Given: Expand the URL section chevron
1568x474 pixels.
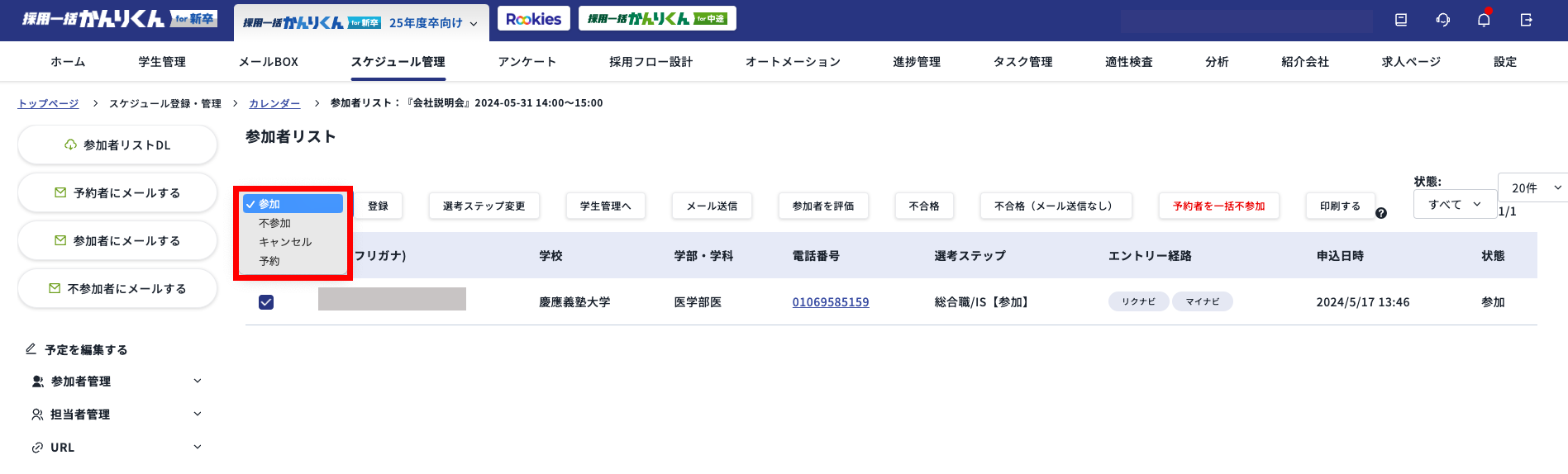Looking at the screenshot, I should (x=198, y=447).
